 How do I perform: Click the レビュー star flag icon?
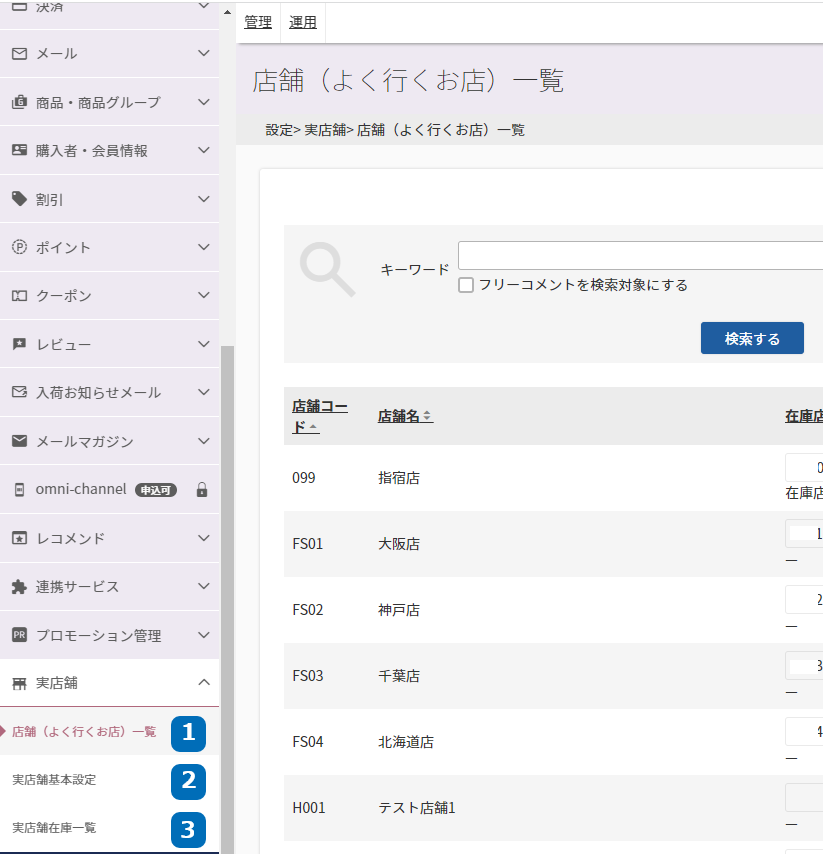[x=19, y=344]
